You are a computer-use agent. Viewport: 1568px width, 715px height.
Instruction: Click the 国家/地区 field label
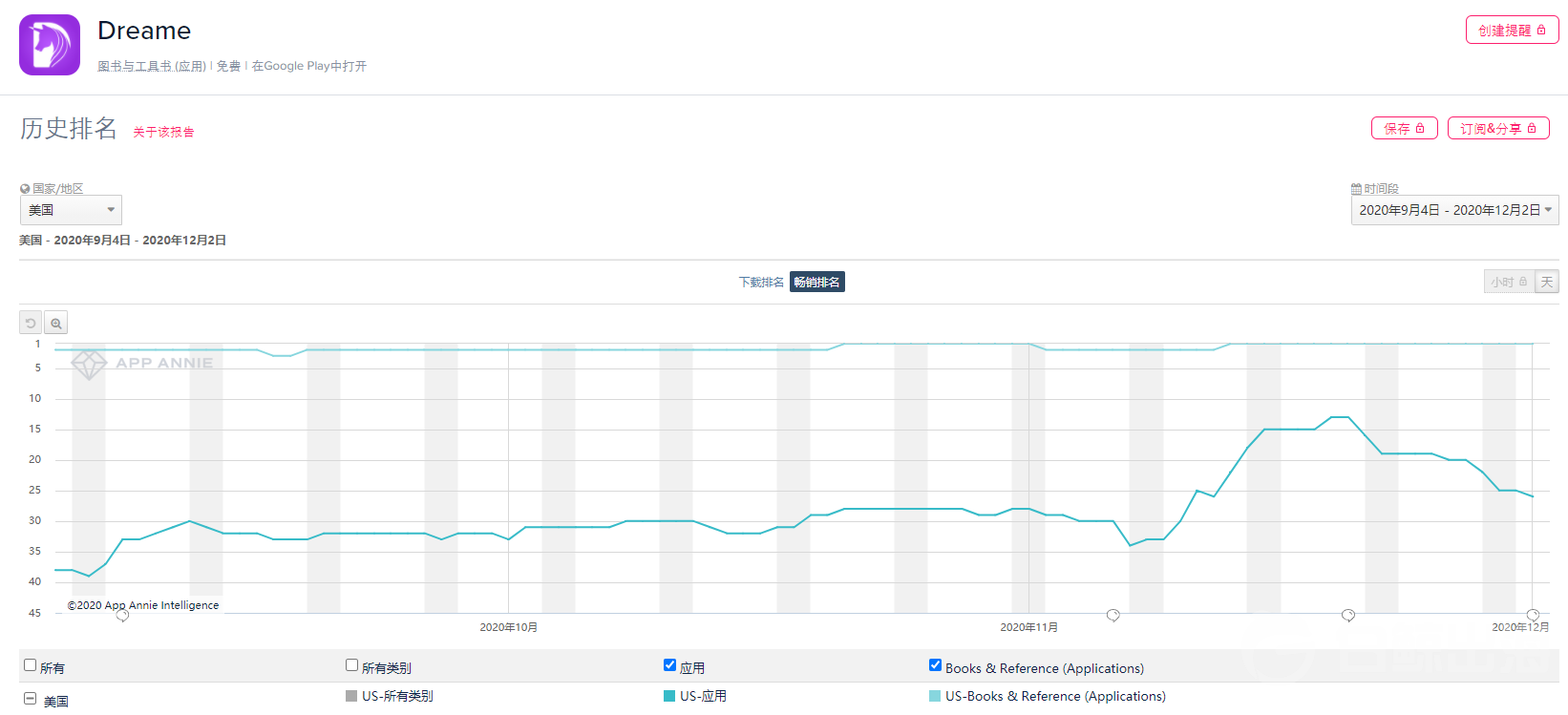(58, 189)
